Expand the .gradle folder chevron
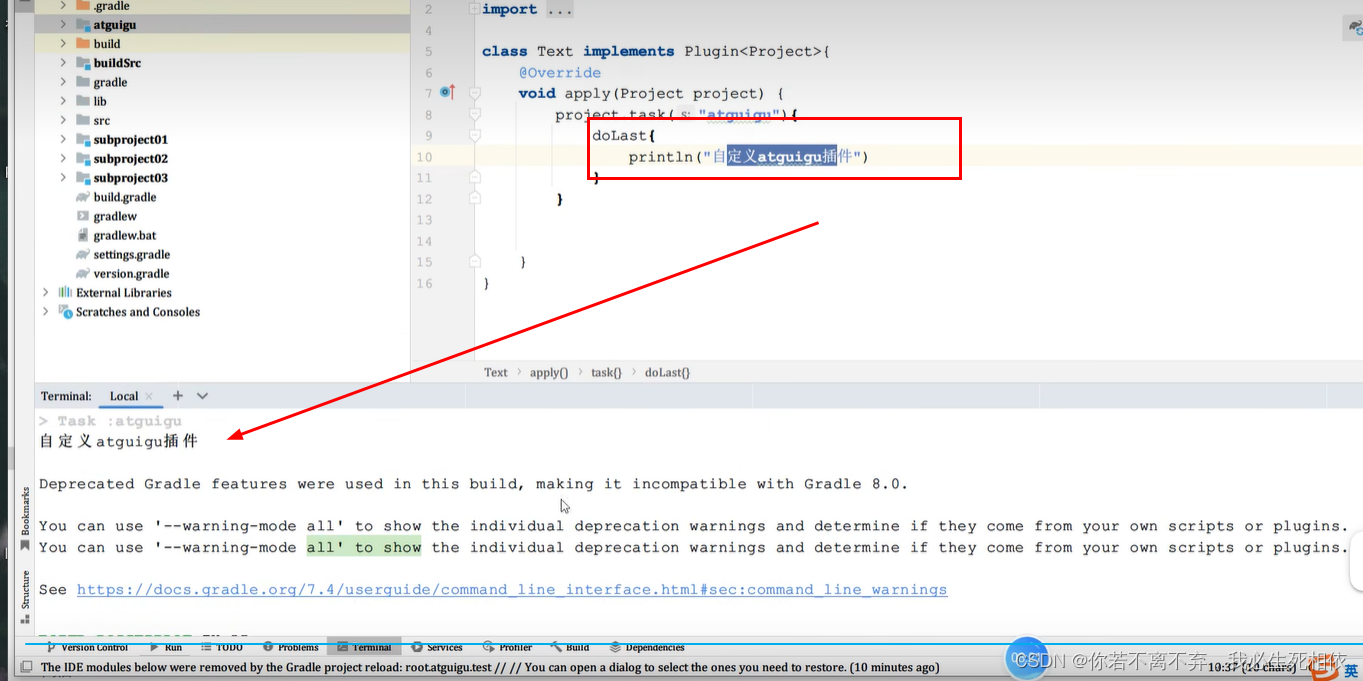This screenshot has height=681, width=1363. [x=63, y=6]
